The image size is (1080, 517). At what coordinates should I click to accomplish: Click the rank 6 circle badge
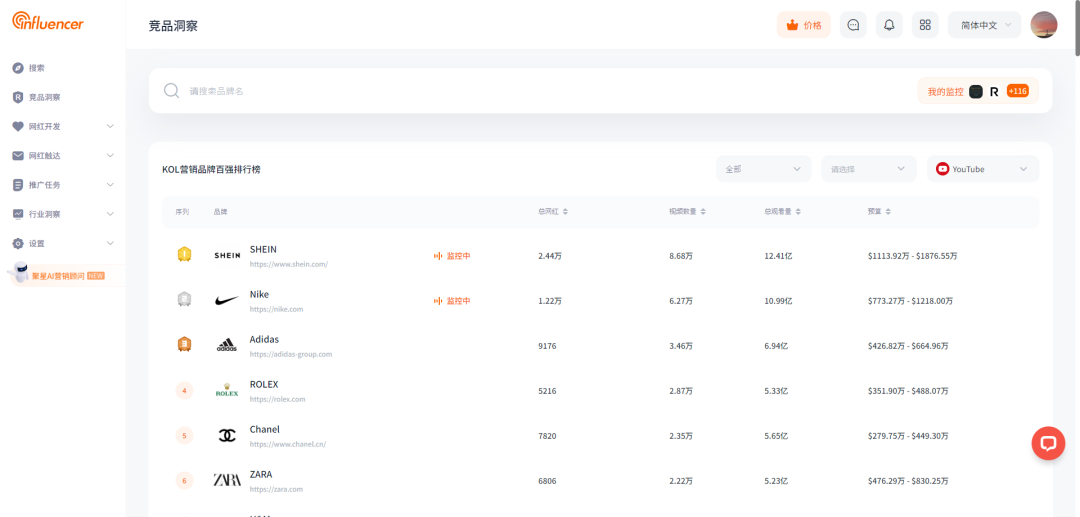(185, 481)
